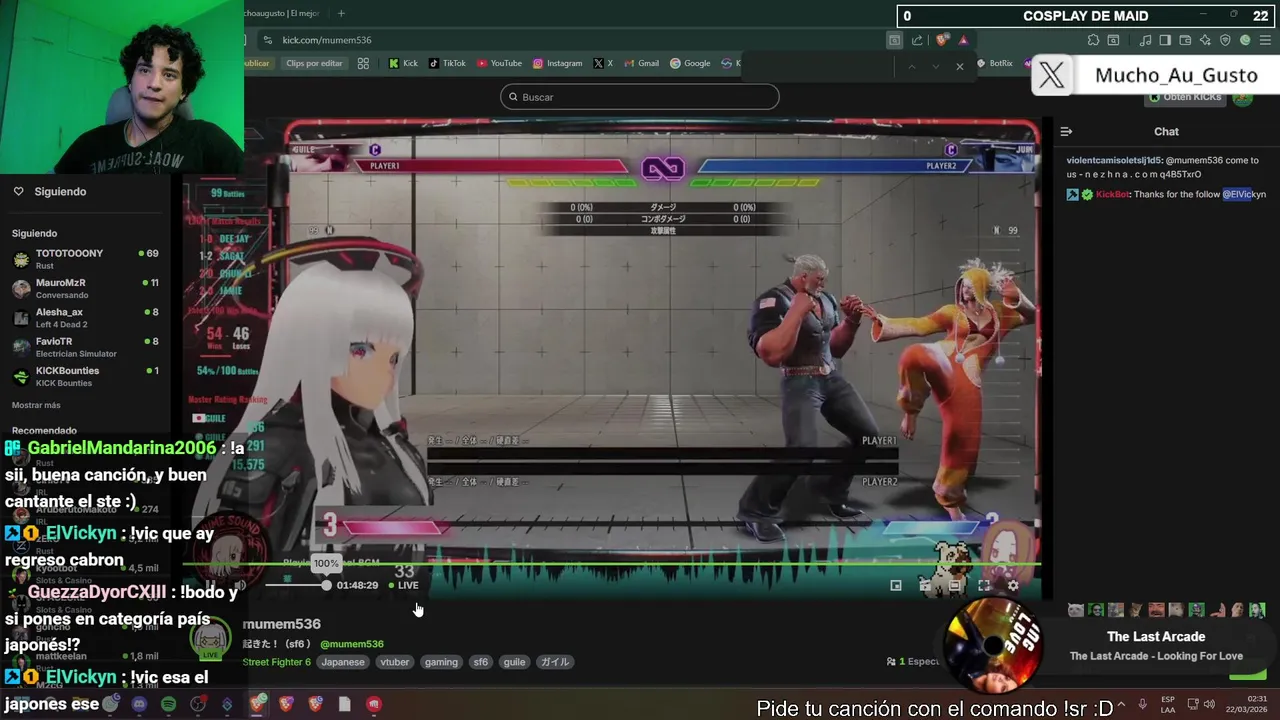Click Clips por editar bookmark
Viewport: 1280px width, 720px height.
click(x=314, y=63)
